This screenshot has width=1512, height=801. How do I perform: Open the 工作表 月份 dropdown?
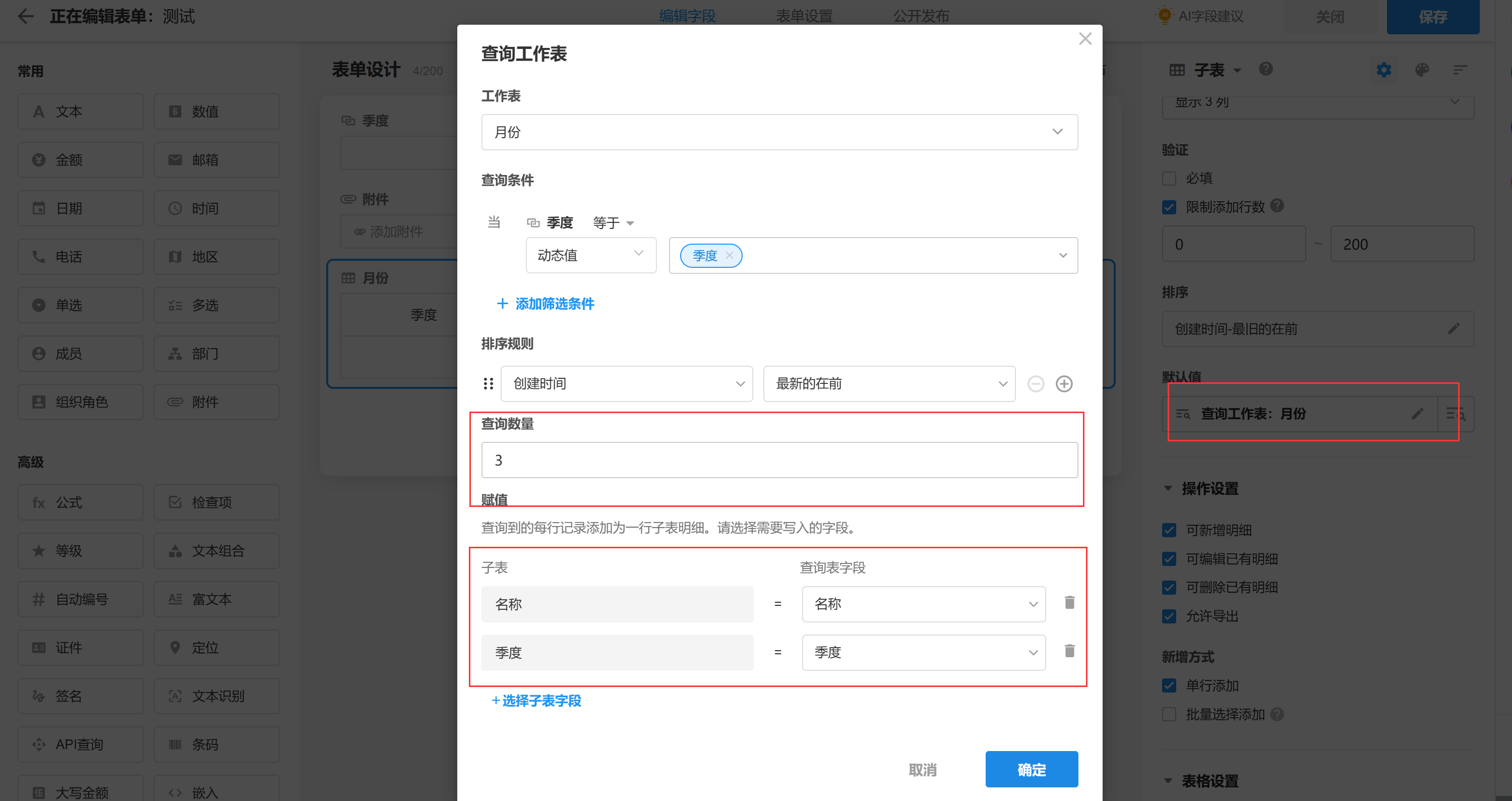[779, 132]
